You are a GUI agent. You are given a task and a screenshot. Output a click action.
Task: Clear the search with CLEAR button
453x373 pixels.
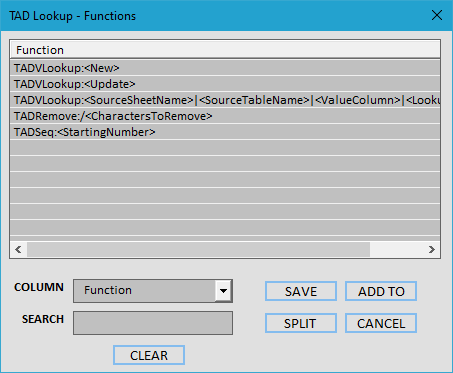pyautogui.click(x=149, y=355)
